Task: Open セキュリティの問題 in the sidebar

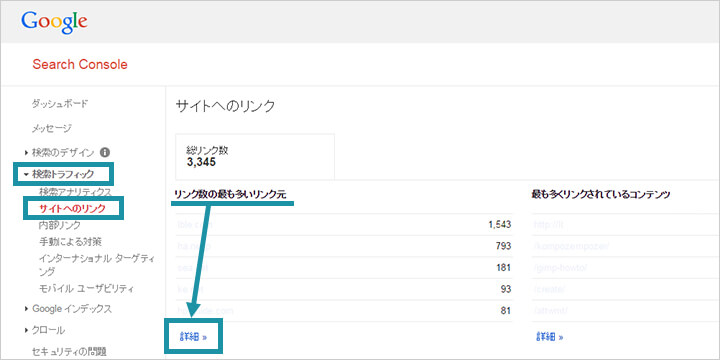Action: [69, 351]
